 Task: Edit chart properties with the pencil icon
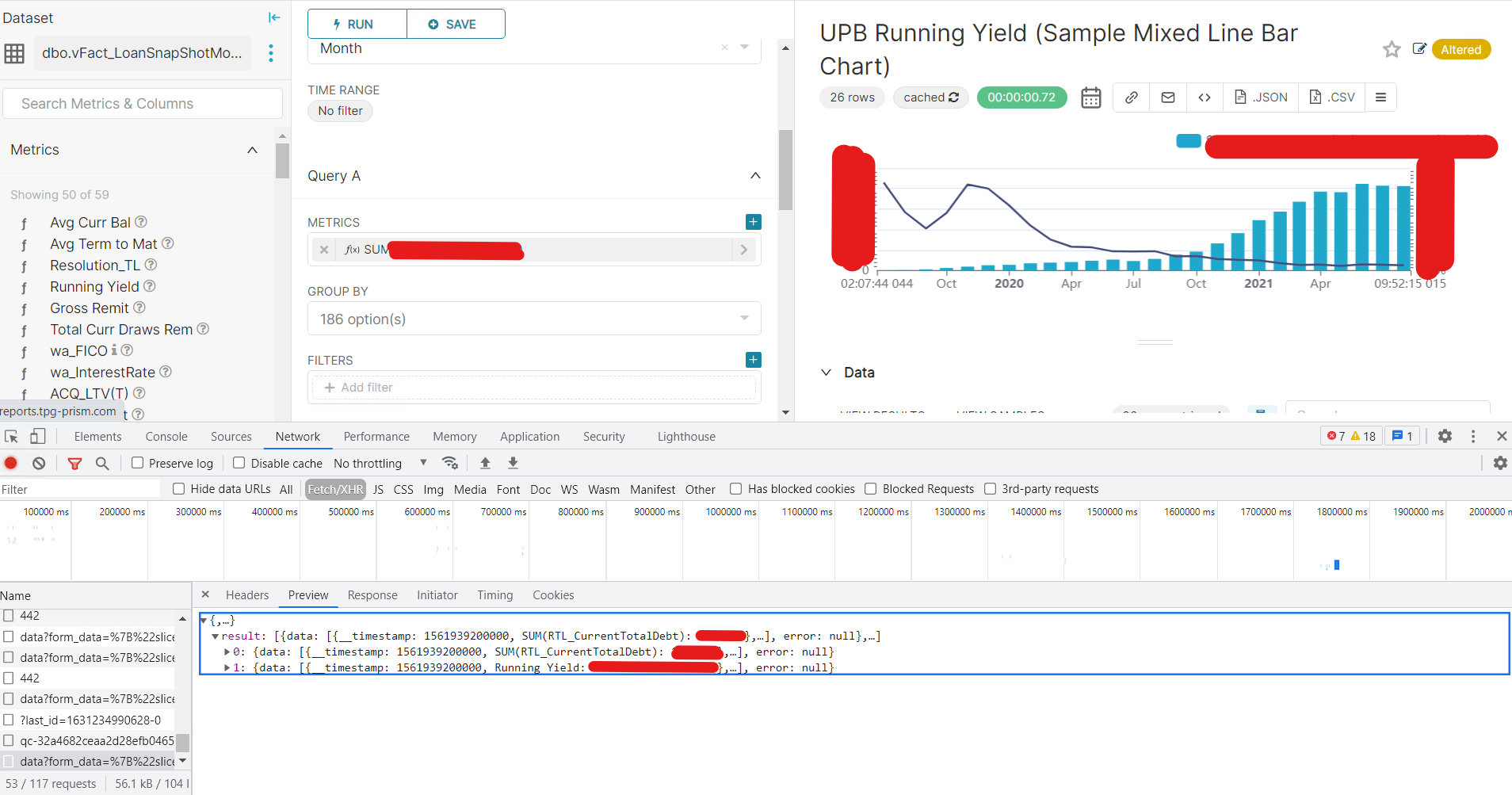[x=1419, y=49]
